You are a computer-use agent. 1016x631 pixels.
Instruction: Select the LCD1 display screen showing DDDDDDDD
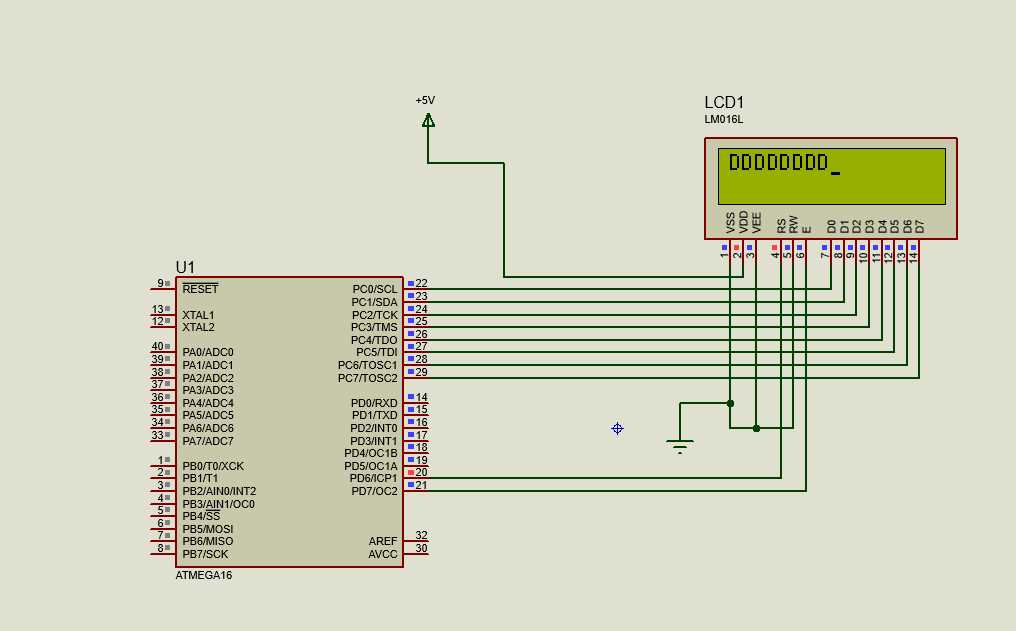point(832,176)
